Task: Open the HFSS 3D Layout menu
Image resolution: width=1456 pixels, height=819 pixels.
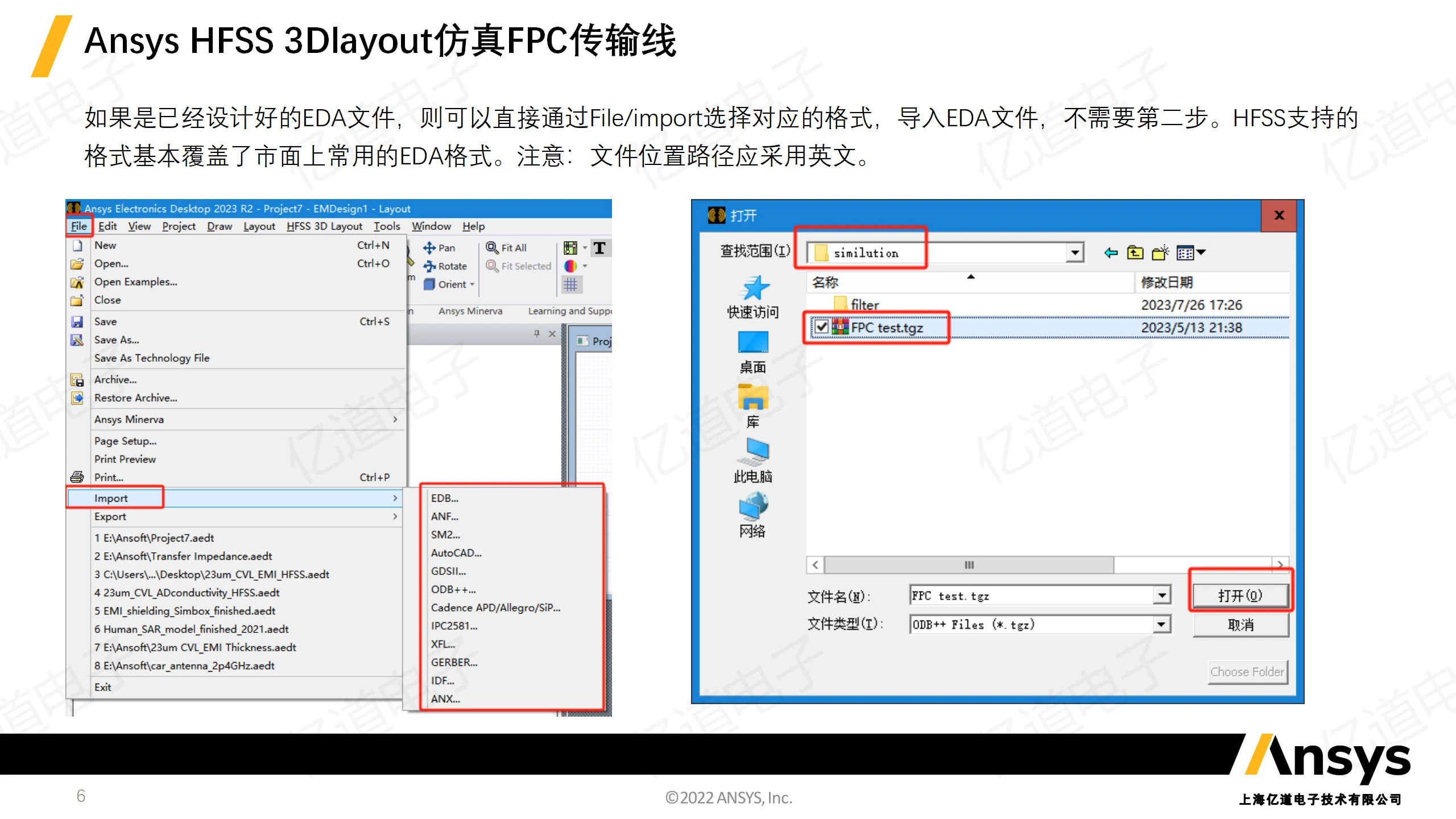Action: pos(324,226)
